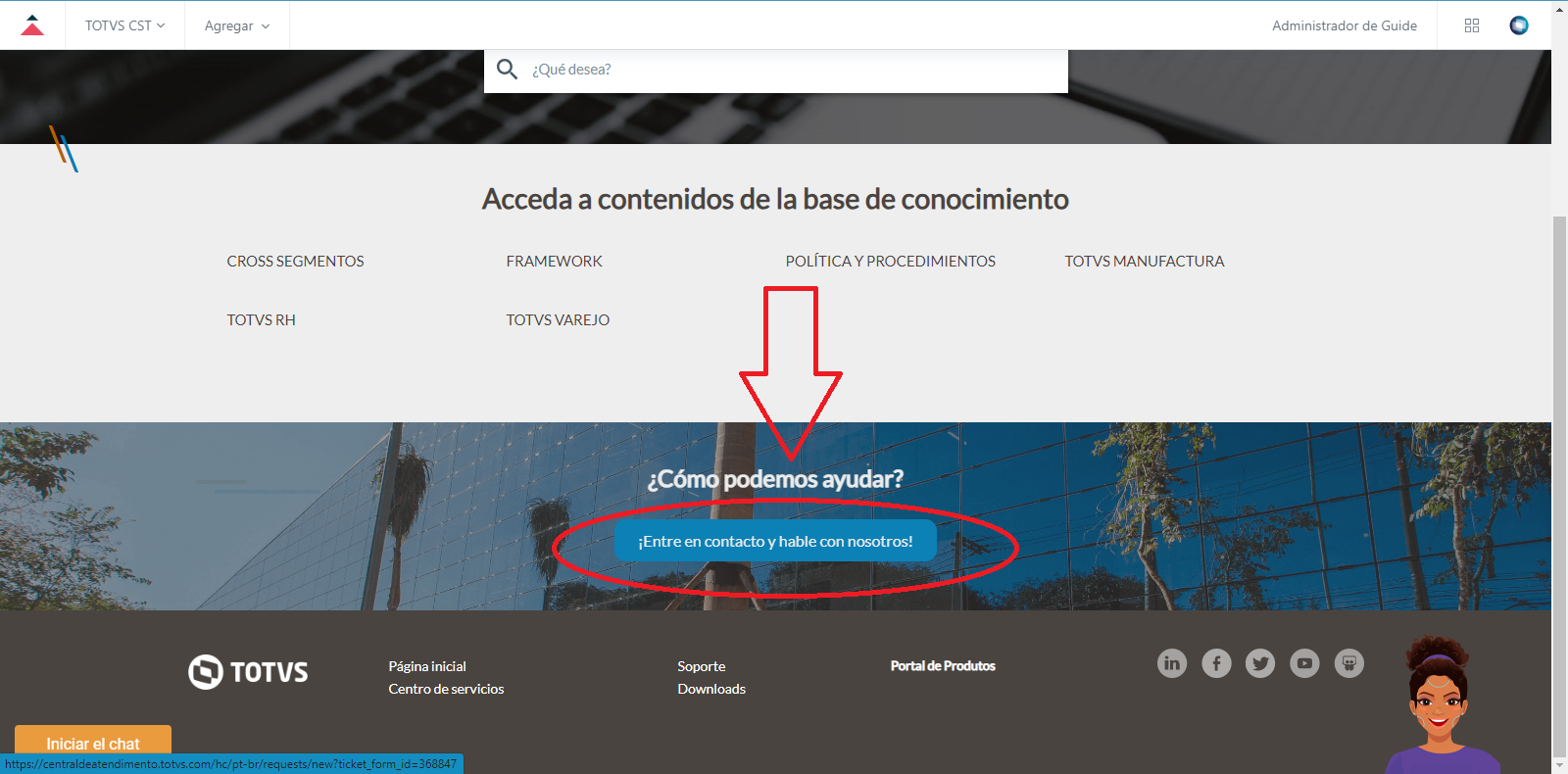Open the TOTVS VAREJO category
Viewport: 1568px width, 774px height.
click(x=558, y=320)
